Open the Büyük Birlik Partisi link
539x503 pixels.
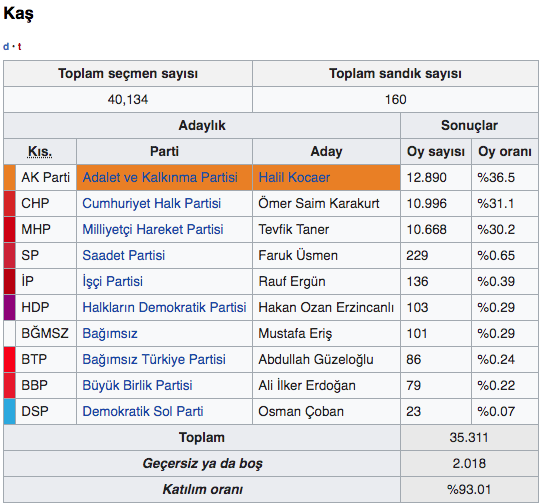tap(137, 385)
